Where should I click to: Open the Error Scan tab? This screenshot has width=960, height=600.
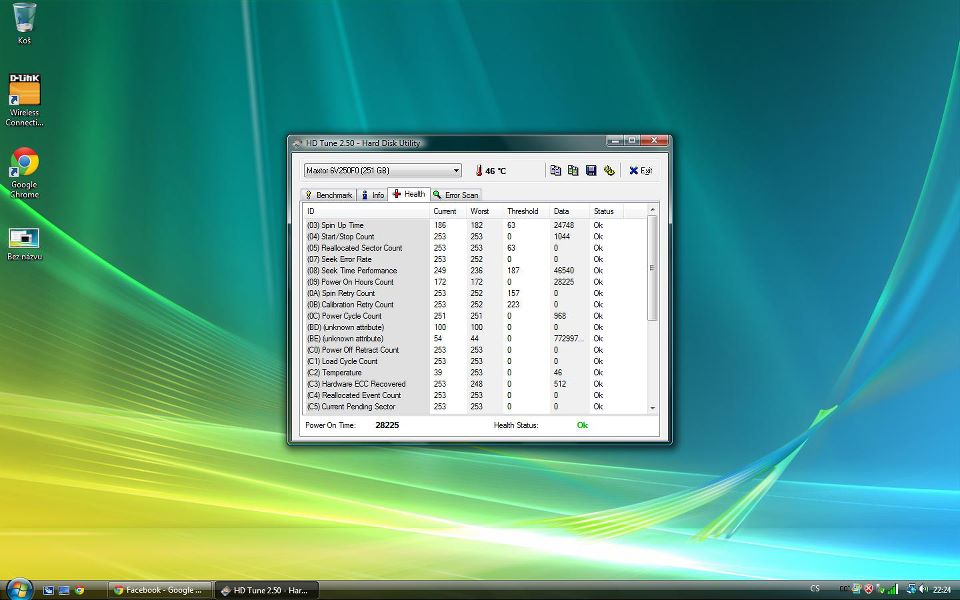pos(456,195)
